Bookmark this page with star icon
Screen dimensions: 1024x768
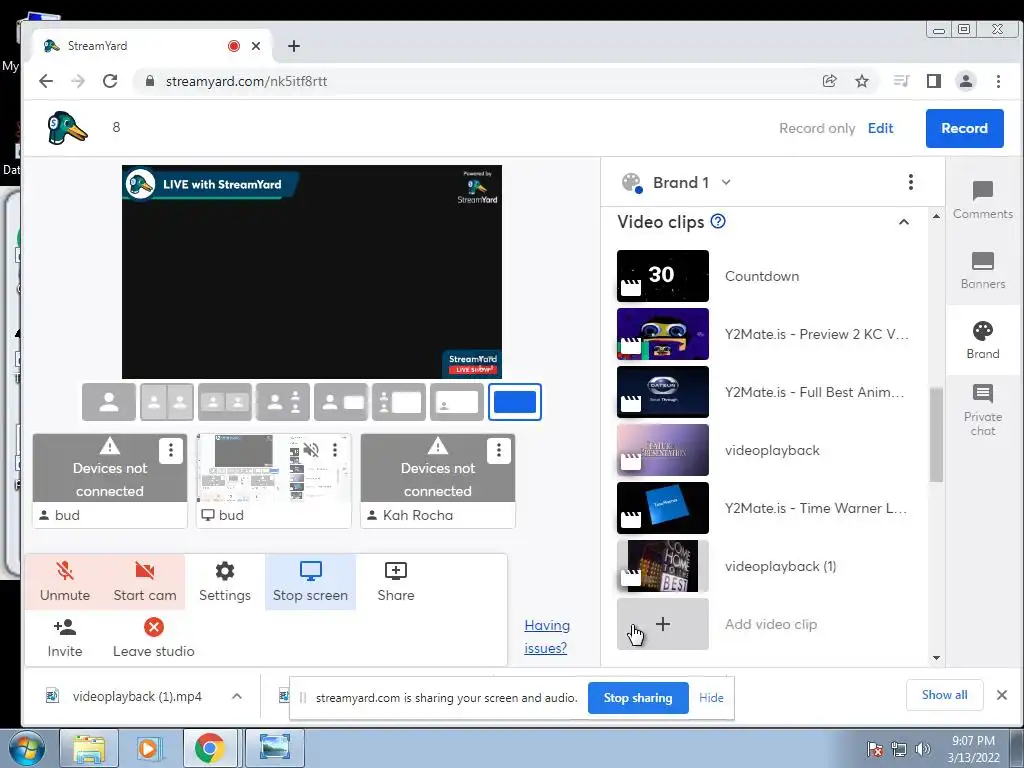[862, 81]
